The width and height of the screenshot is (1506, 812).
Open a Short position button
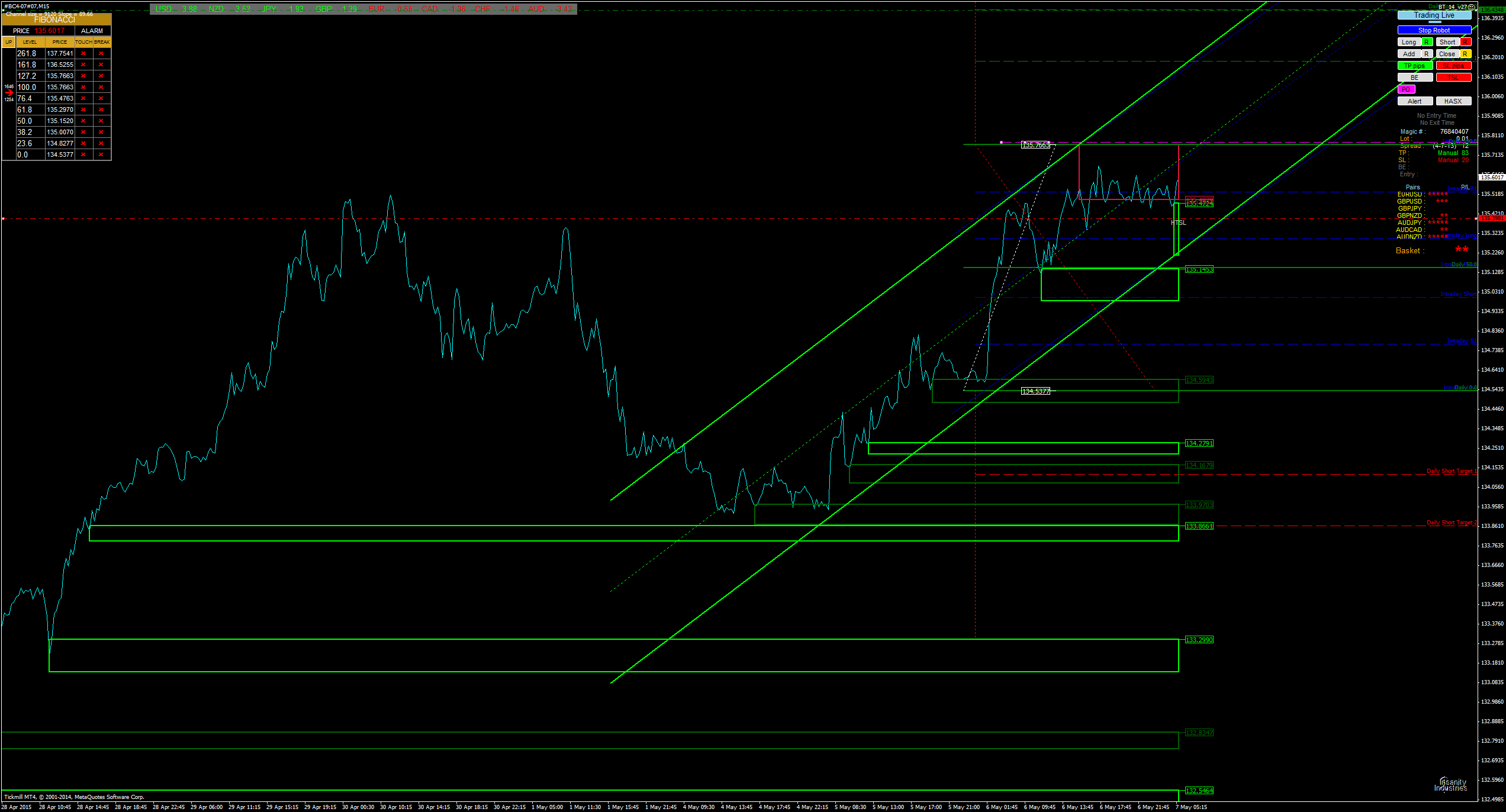pyautogui.click(x=1447, y=42)
